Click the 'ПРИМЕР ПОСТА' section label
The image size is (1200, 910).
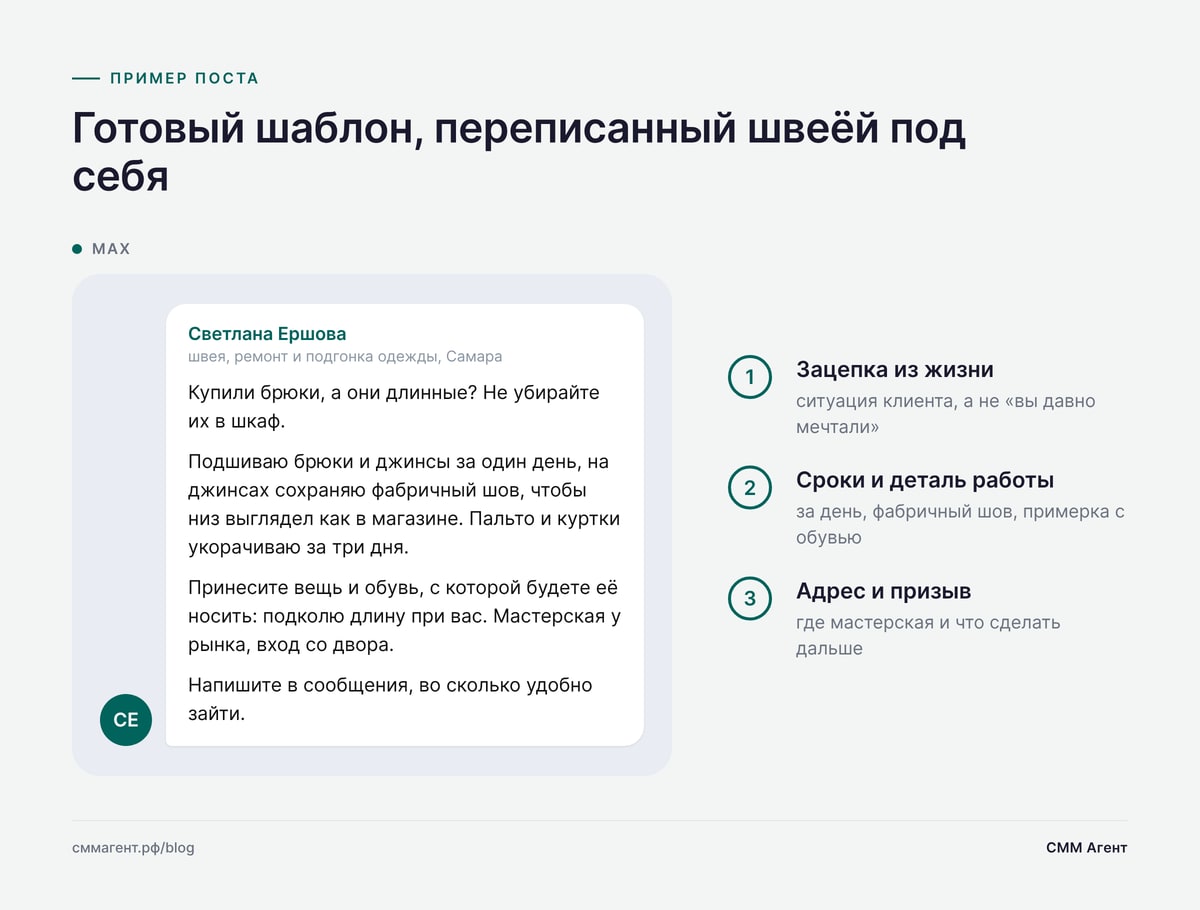(184, 78)
